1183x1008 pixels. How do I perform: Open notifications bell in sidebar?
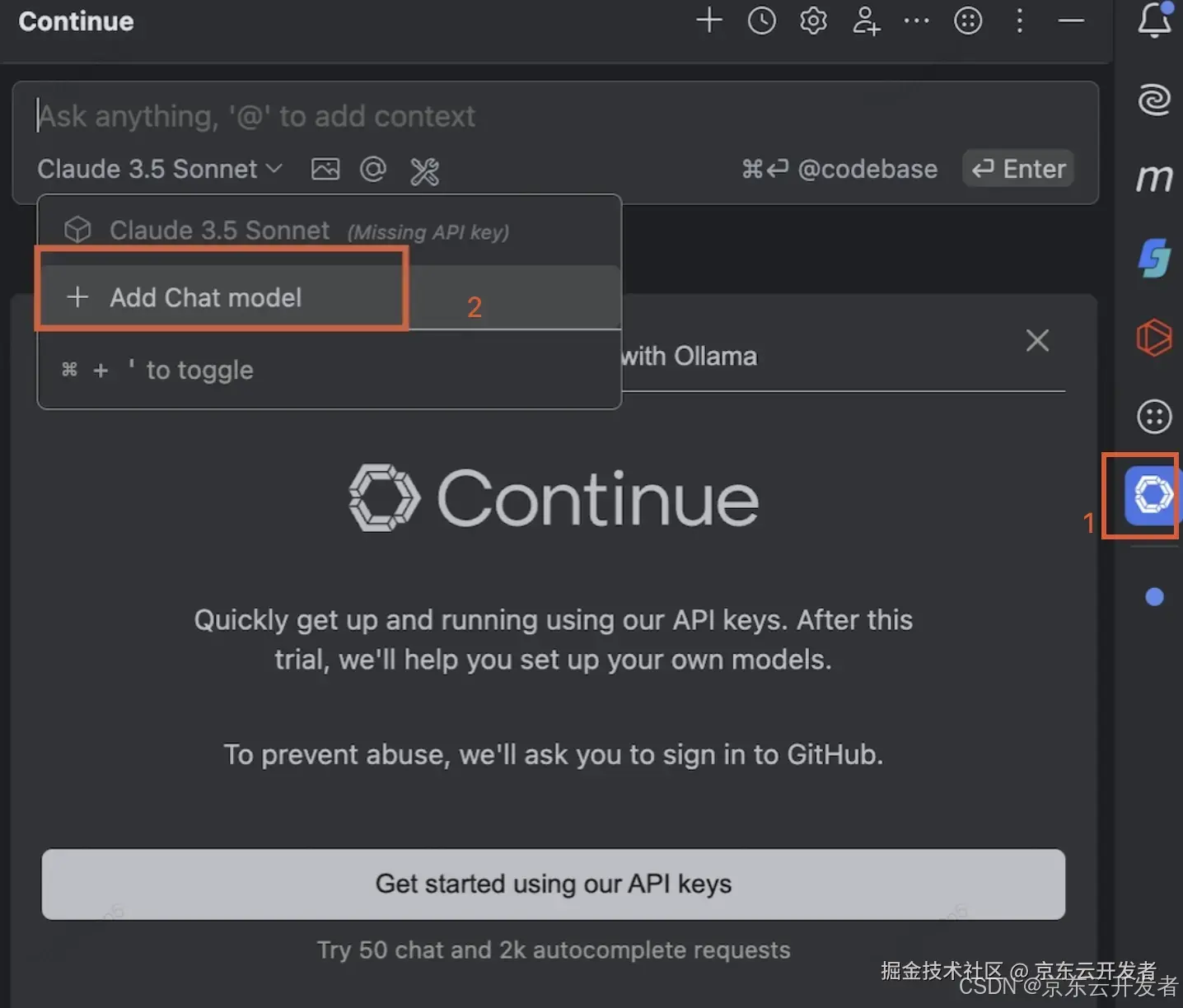coord(1154,20)
